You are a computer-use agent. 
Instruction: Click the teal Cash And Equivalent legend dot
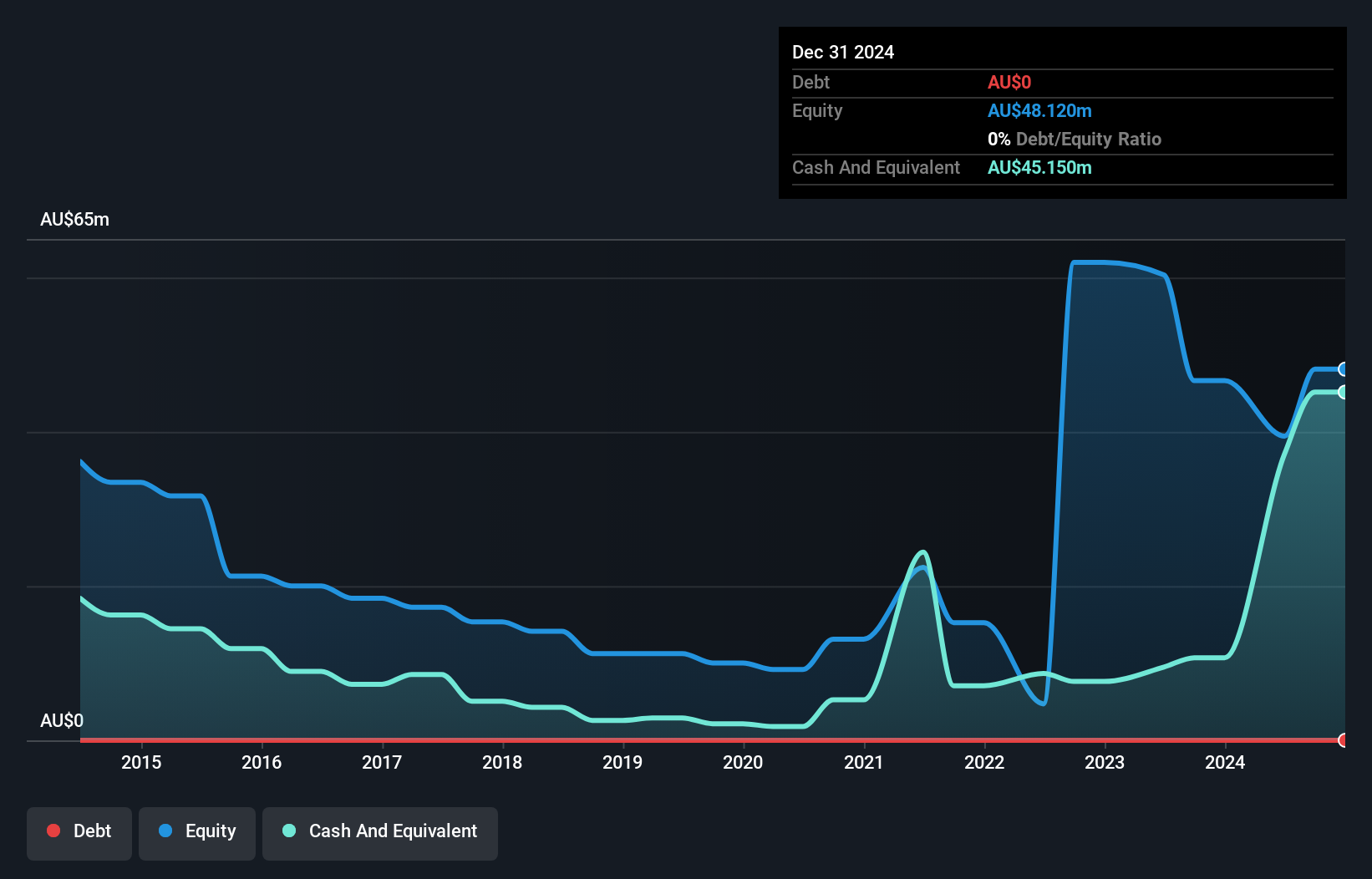pyautogui.click(x=289, y=831)
